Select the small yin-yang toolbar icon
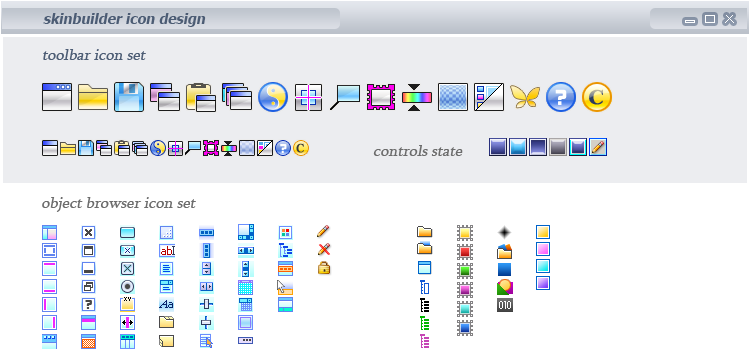The image size is (750, 364). click(x=157, y=148)
